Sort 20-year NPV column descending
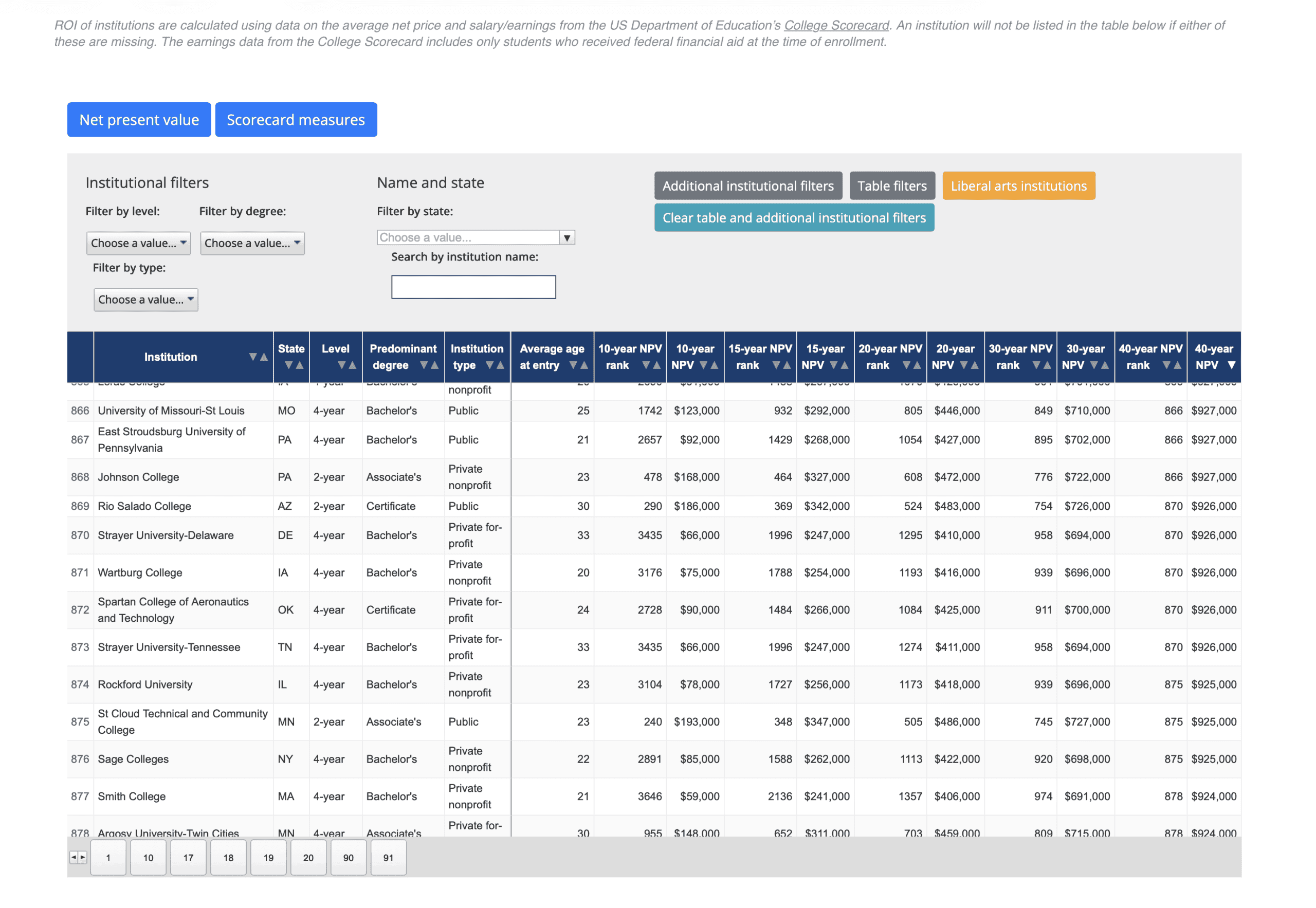 pyautogui.click(x=964, y=365)
